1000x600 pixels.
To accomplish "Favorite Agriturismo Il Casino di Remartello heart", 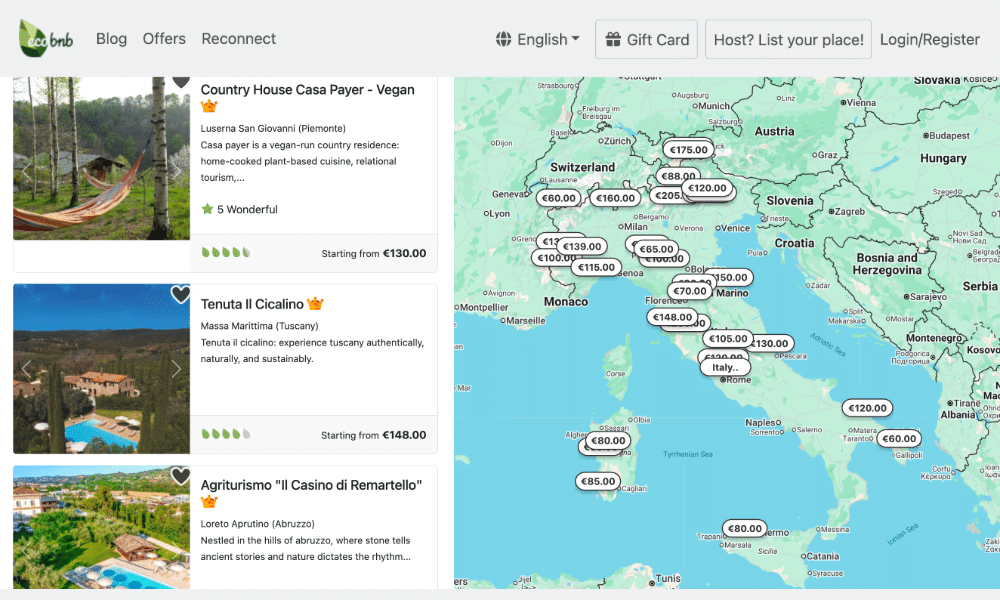I will [x=180, y=476].
